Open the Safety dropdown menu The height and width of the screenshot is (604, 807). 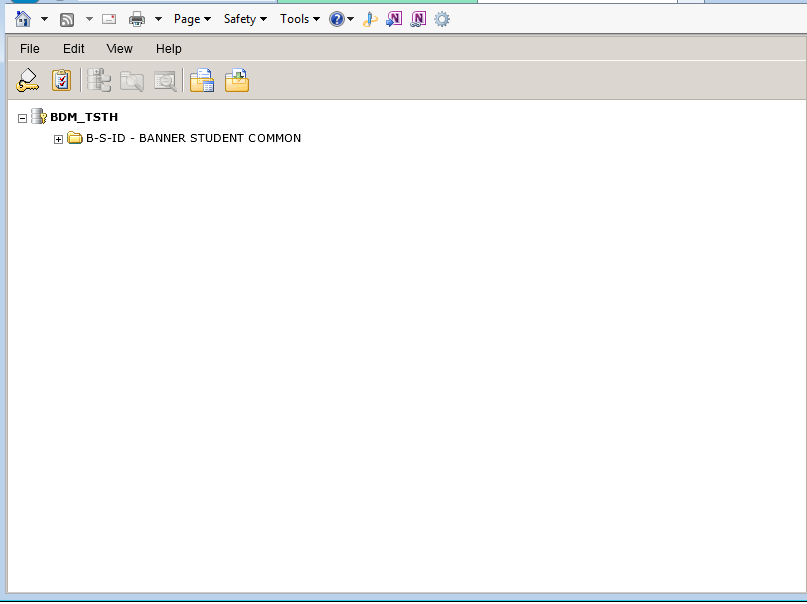click(244, 19)
